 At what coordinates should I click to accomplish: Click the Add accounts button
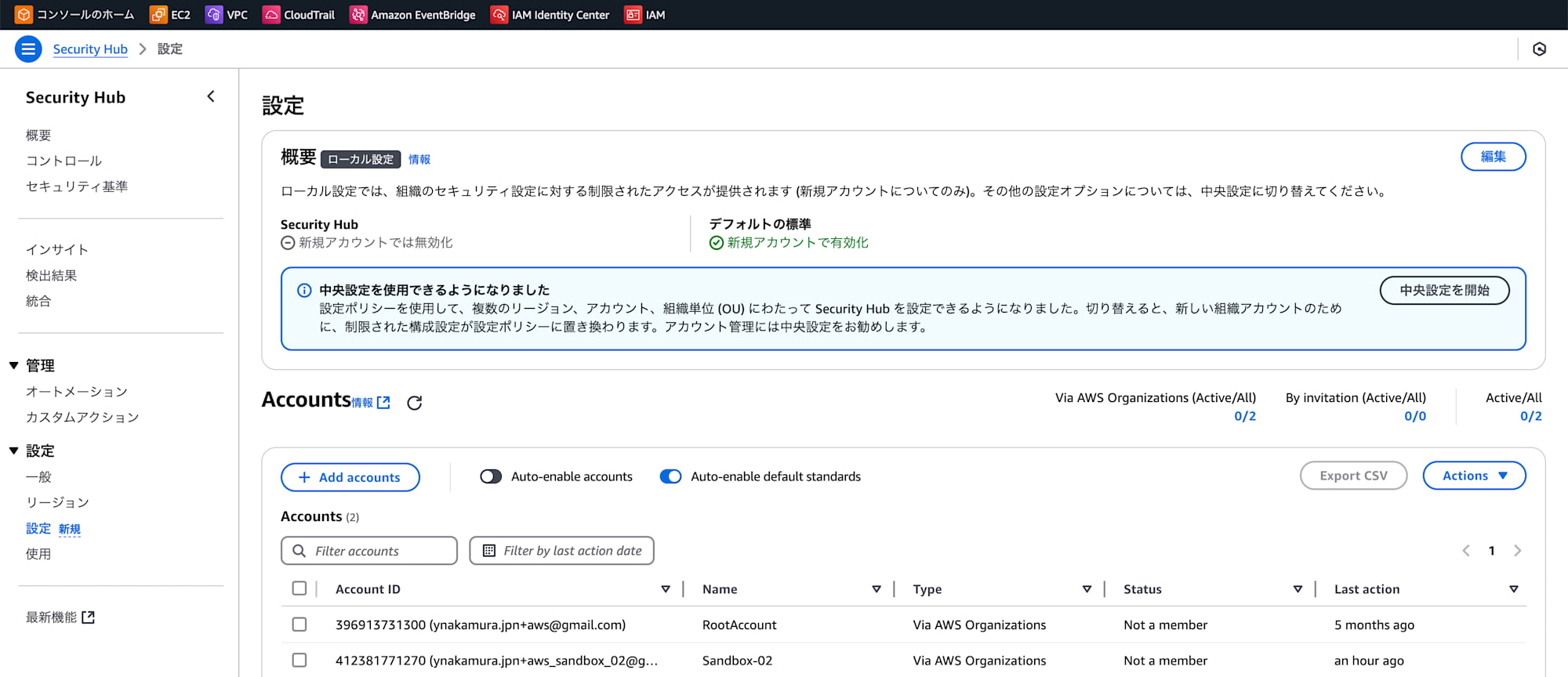[350, 477]
